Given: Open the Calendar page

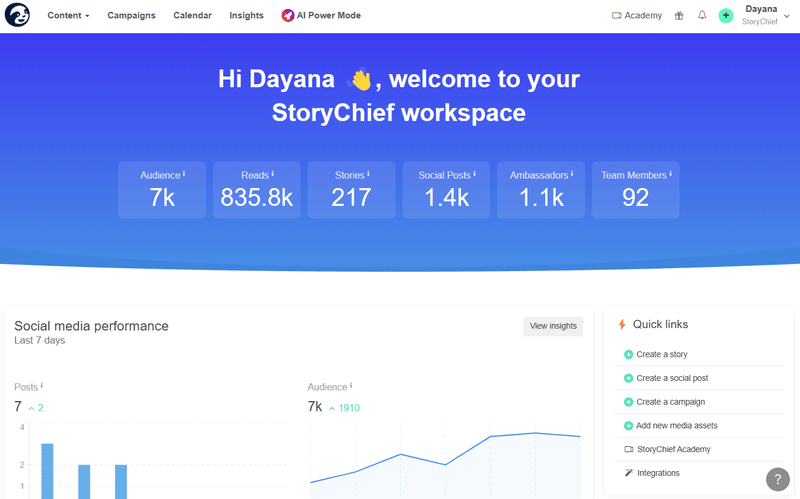Looking at the screenshot, I should click(192, 15).
